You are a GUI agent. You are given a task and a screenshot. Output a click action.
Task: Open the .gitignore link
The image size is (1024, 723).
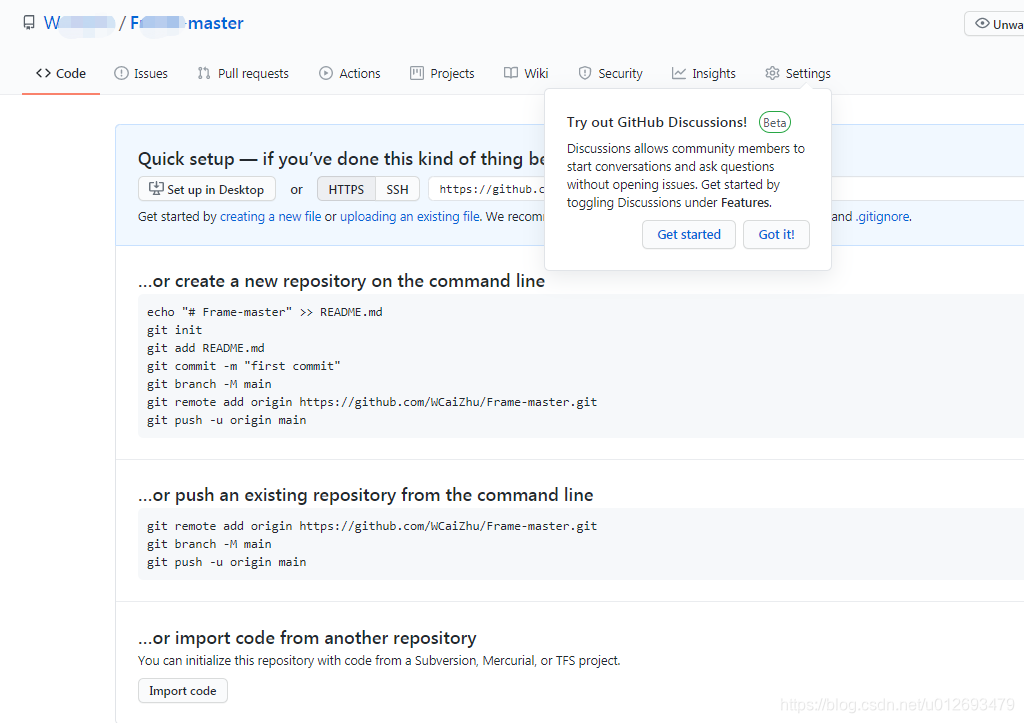tap(882, 216)
